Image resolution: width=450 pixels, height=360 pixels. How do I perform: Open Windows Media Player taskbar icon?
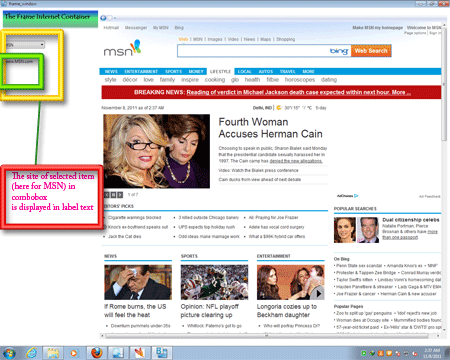[74, 353]
